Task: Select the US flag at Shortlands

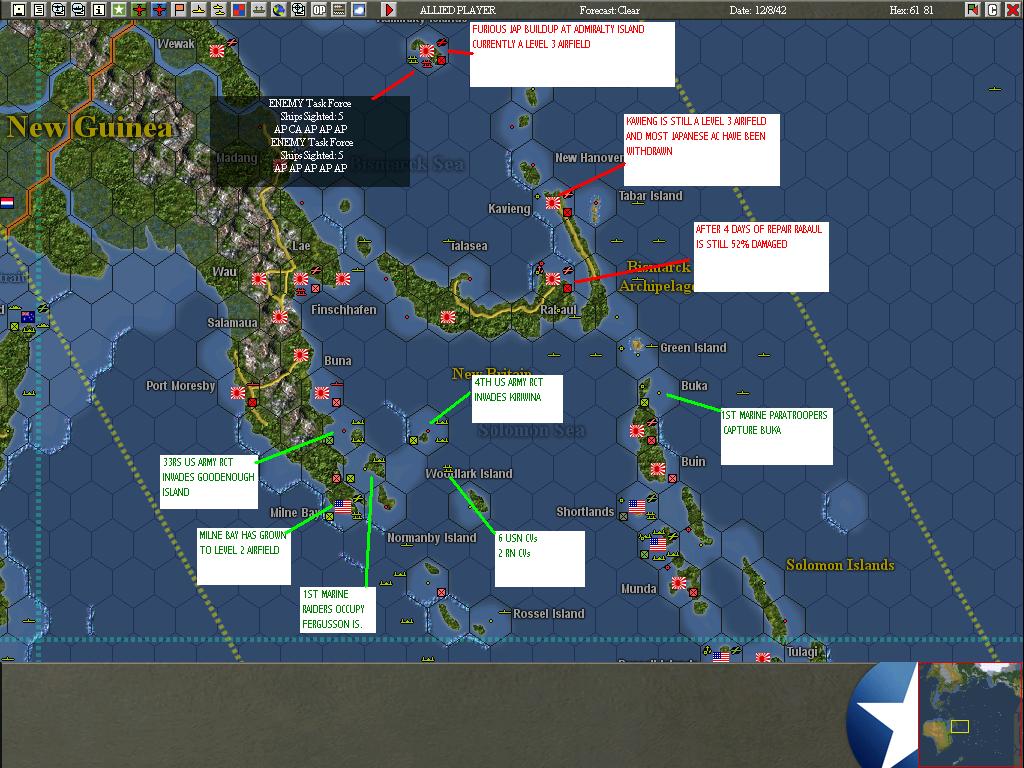Action: (x=637, y=506)
